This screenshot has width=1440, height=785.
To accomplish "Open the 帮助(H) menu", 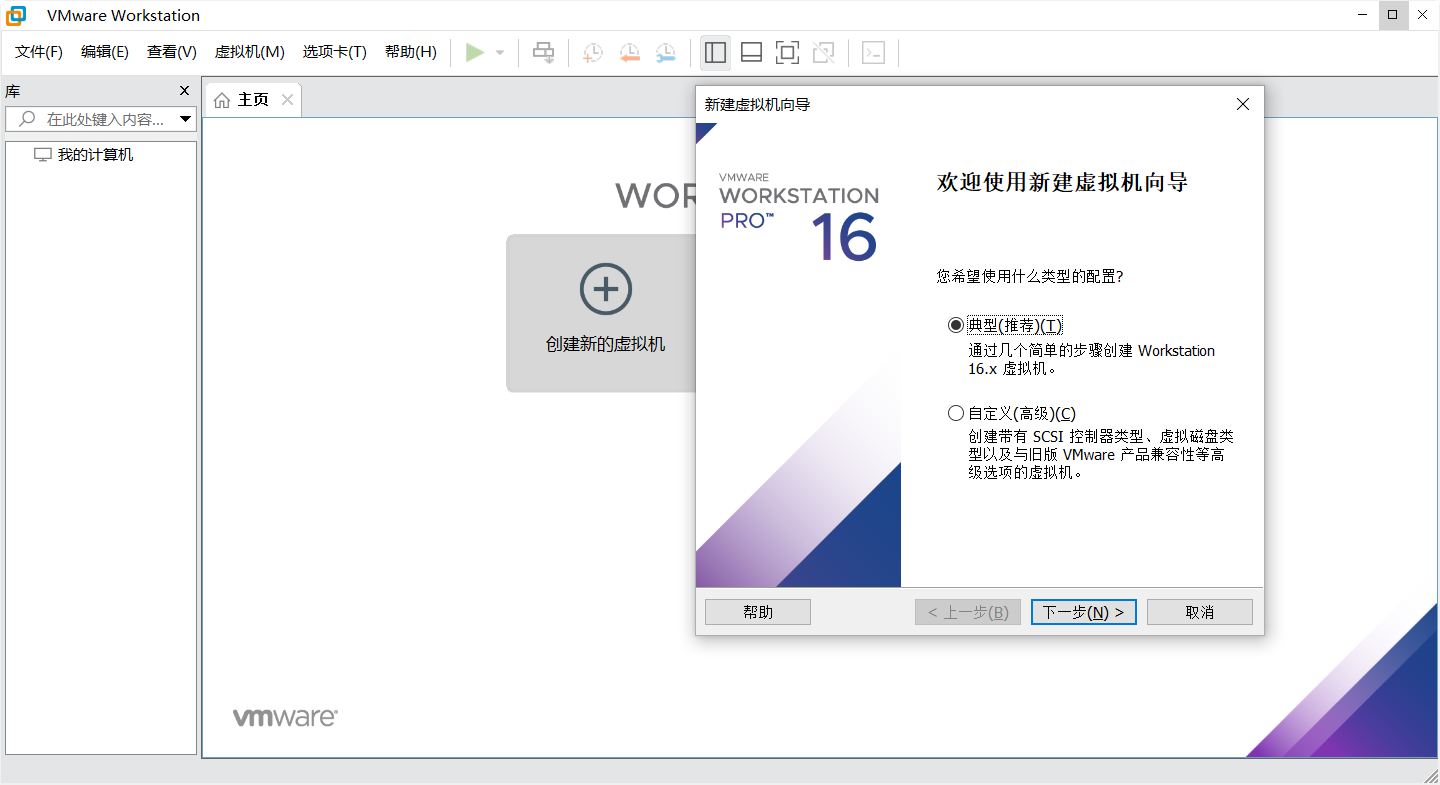I will 410,51.
